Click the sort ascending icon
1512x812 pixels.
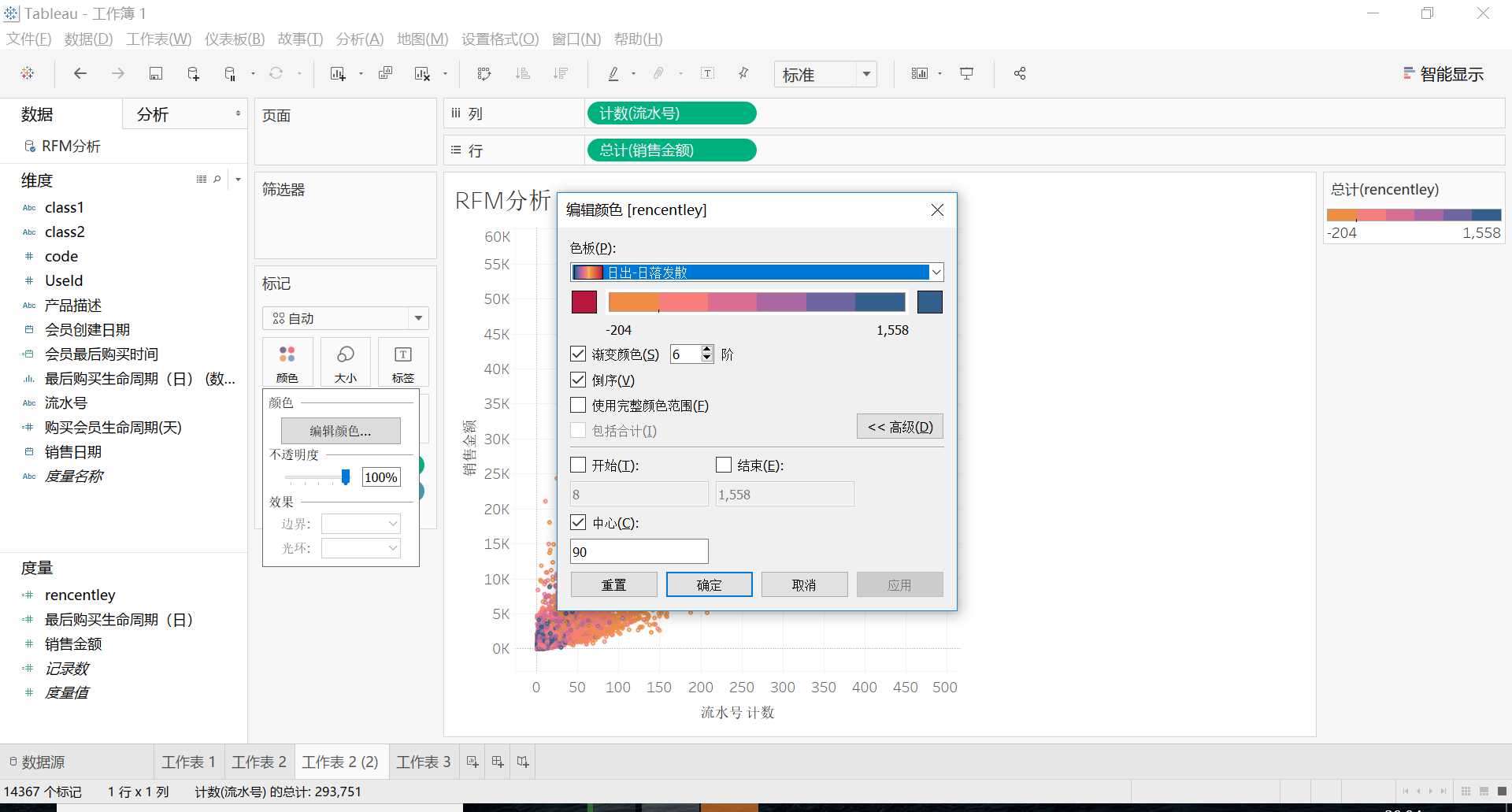click(x=523, y=73)
